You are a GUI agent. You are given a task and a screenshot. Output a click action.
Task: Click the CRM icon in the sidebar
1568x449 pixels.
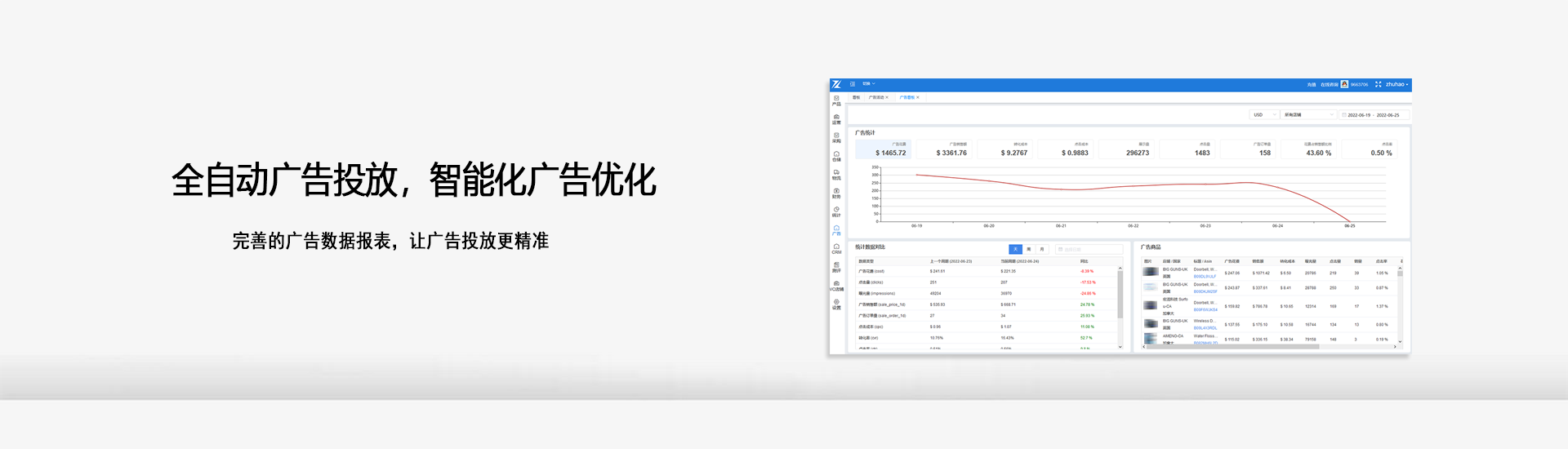(836, 248)
